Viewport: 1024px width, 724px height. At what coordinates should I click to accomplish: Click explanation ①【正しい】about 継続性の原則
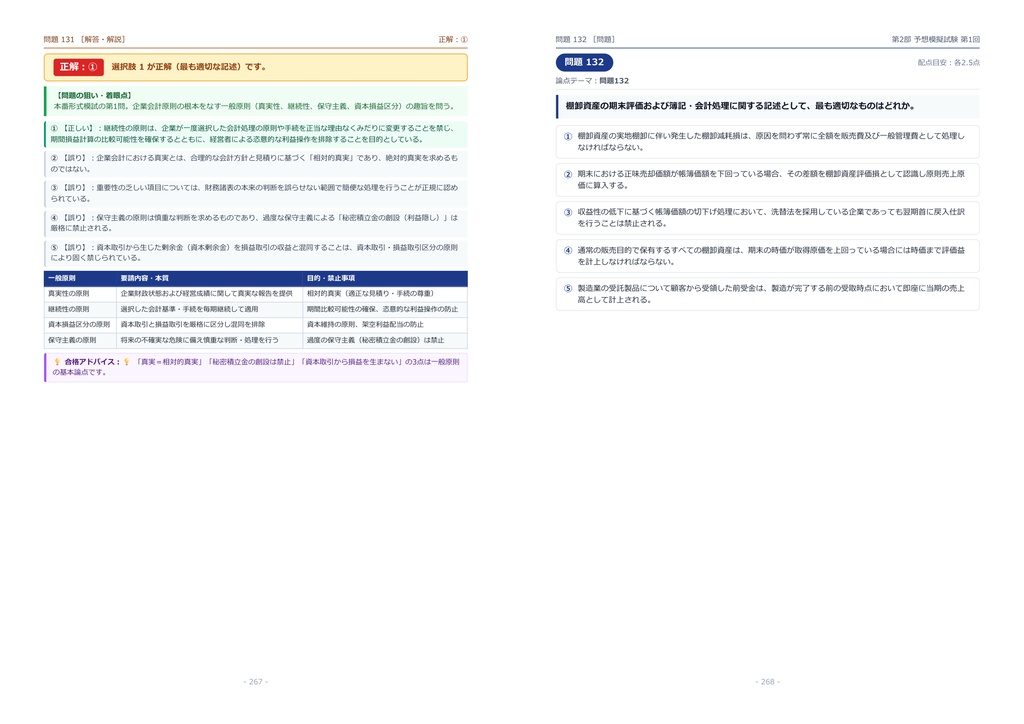point(256,134)
